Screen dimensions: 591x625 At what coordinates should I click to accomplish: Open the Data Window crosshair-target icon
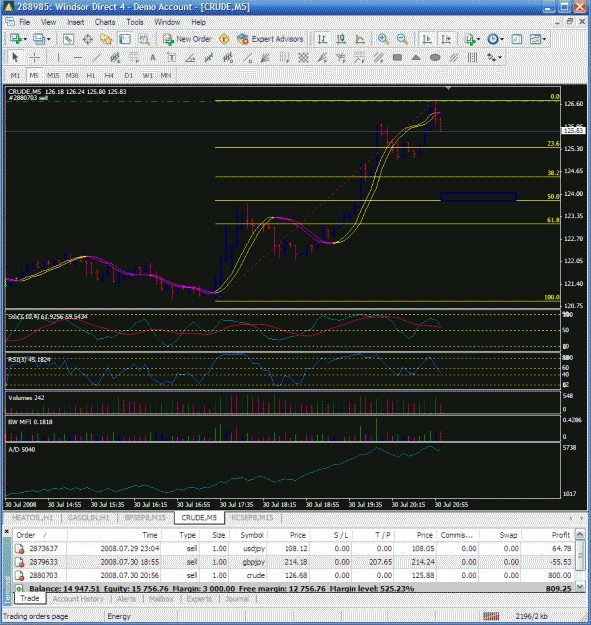click(x=88, y=39)
